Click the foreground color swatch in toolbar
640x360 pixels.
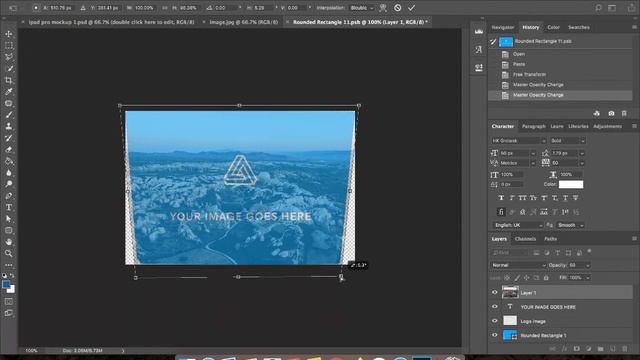pos(6,284)
